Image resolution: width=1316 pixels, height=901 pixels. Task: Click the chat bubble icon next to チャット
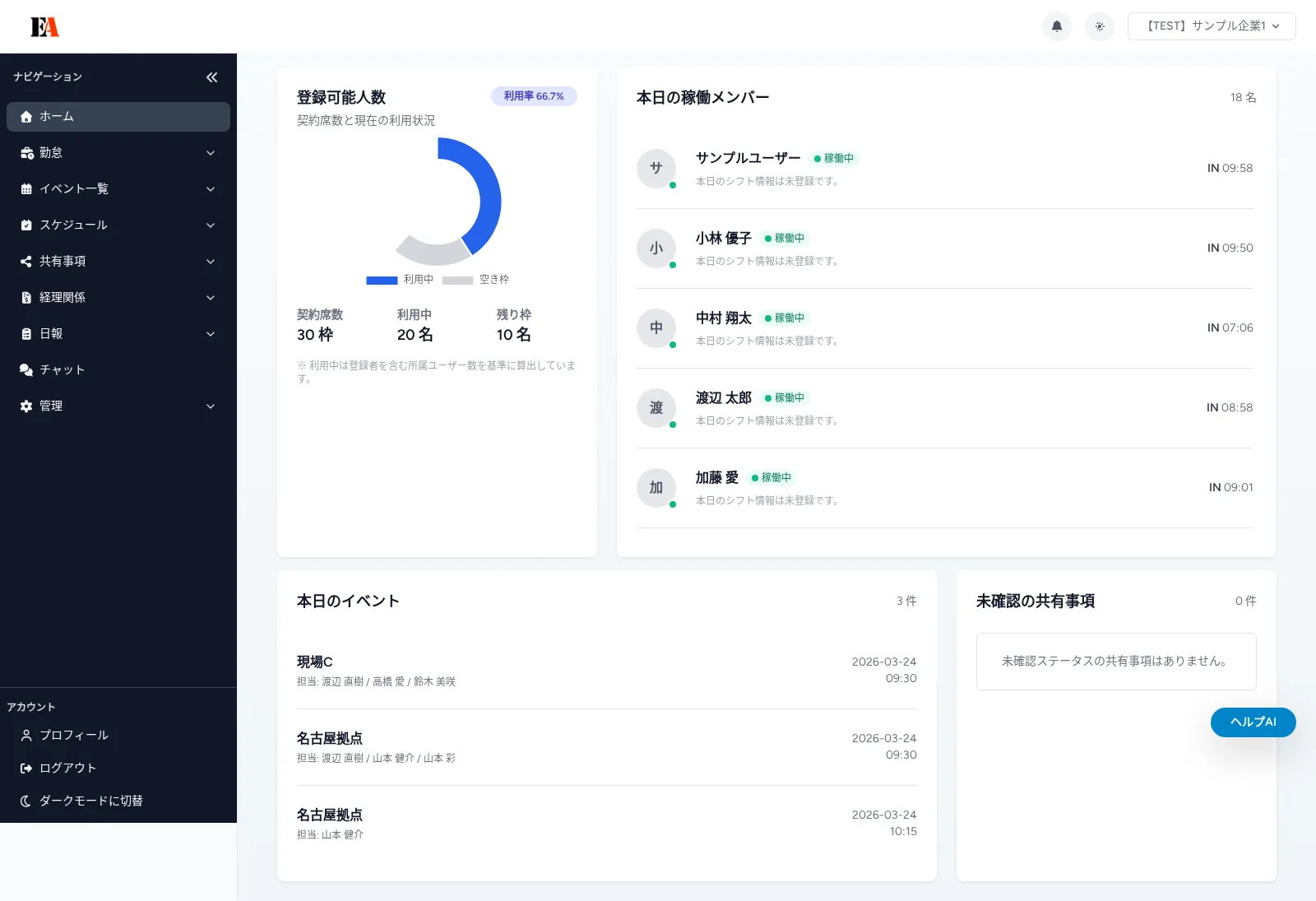(26, 369)
